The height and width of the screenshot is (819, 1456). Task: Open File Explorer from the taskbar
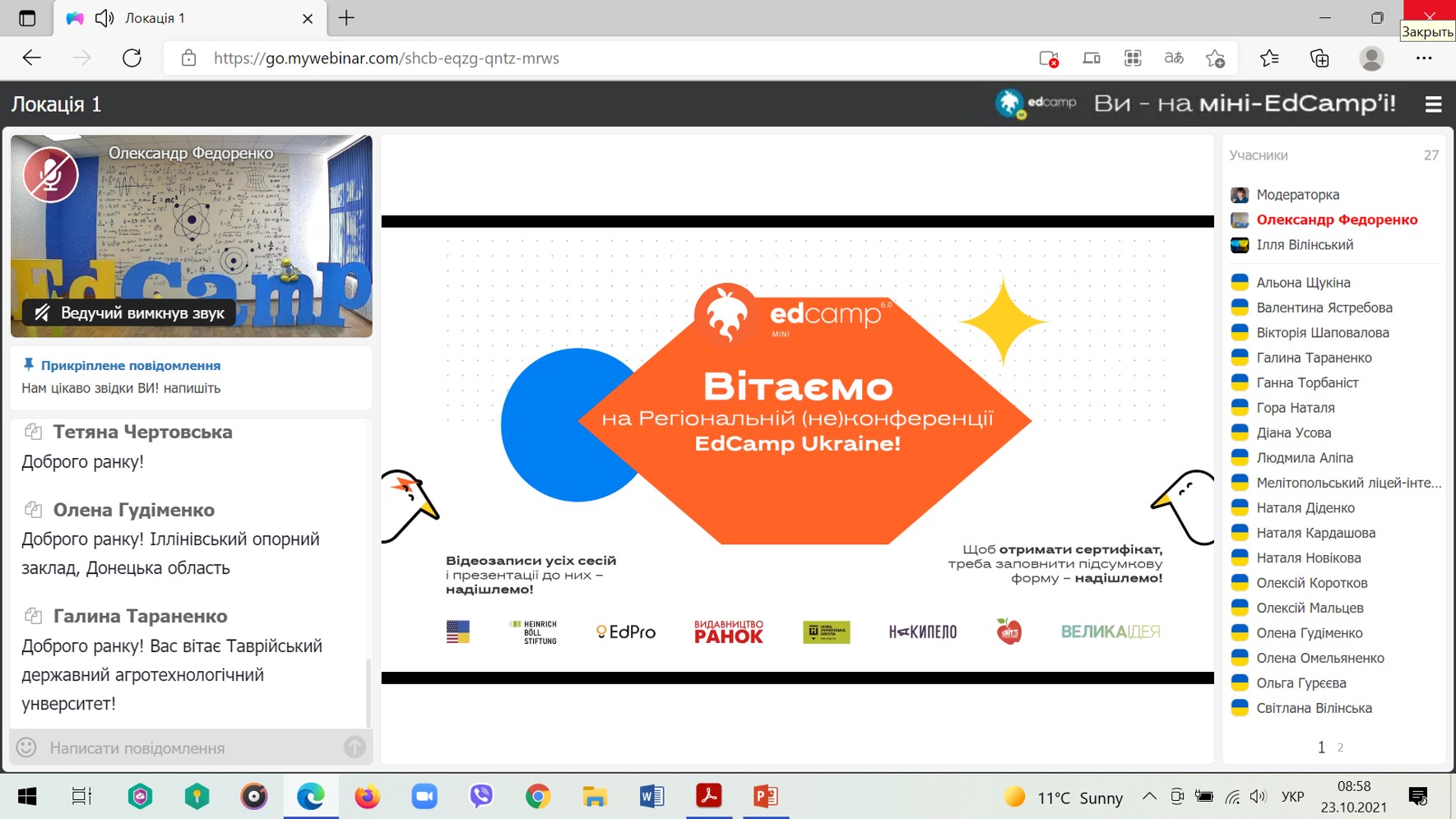(595, 796)
